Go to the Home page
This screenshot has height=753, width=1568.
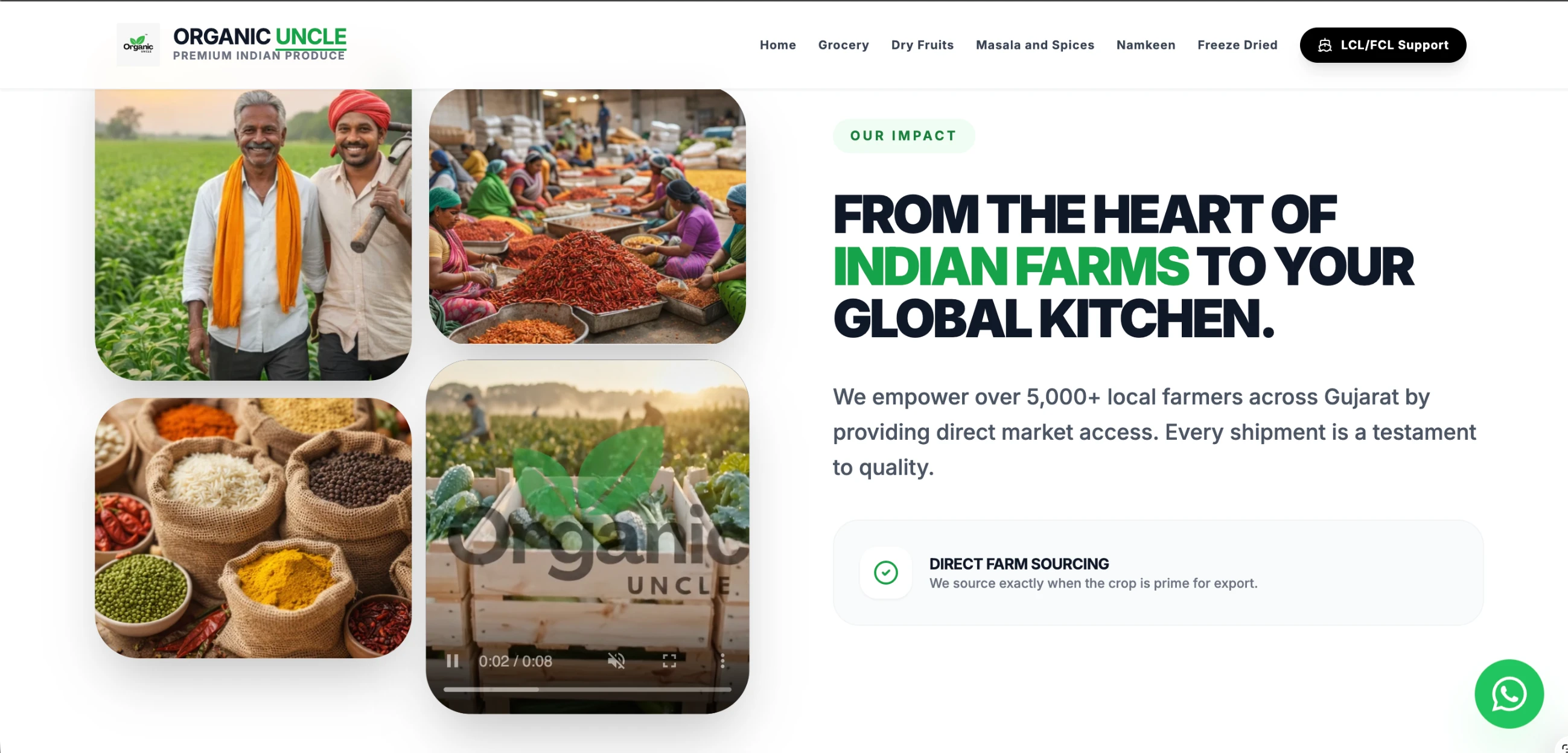[777, 45]
